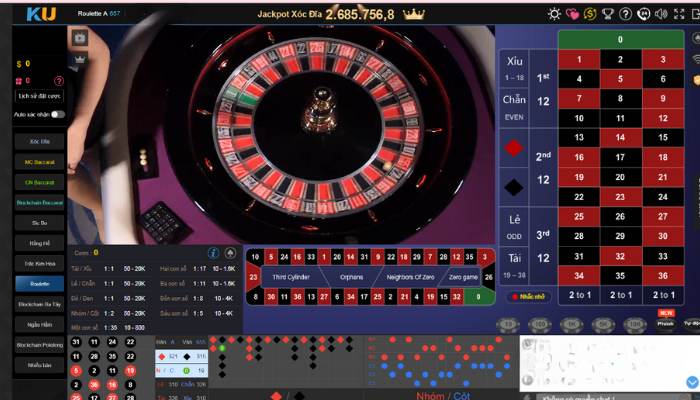Switch to the Xóc Đĩa game
700x400 pixels.
point(39,142)
